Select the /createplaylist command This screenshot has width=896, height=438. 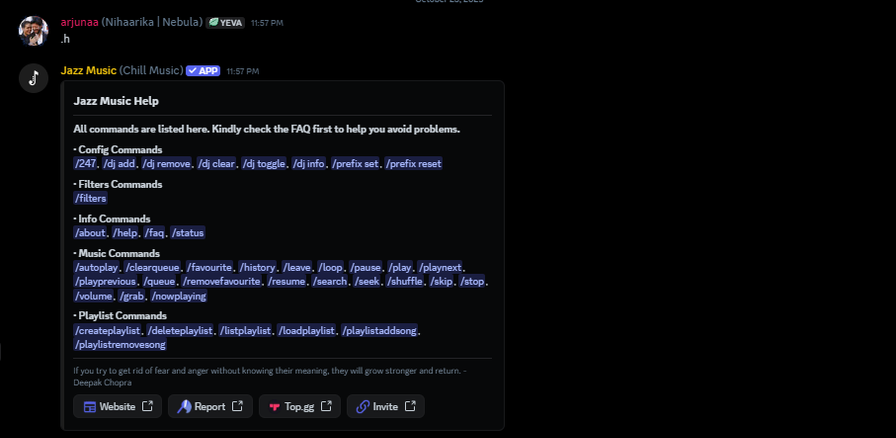click(x=107, y=330)
